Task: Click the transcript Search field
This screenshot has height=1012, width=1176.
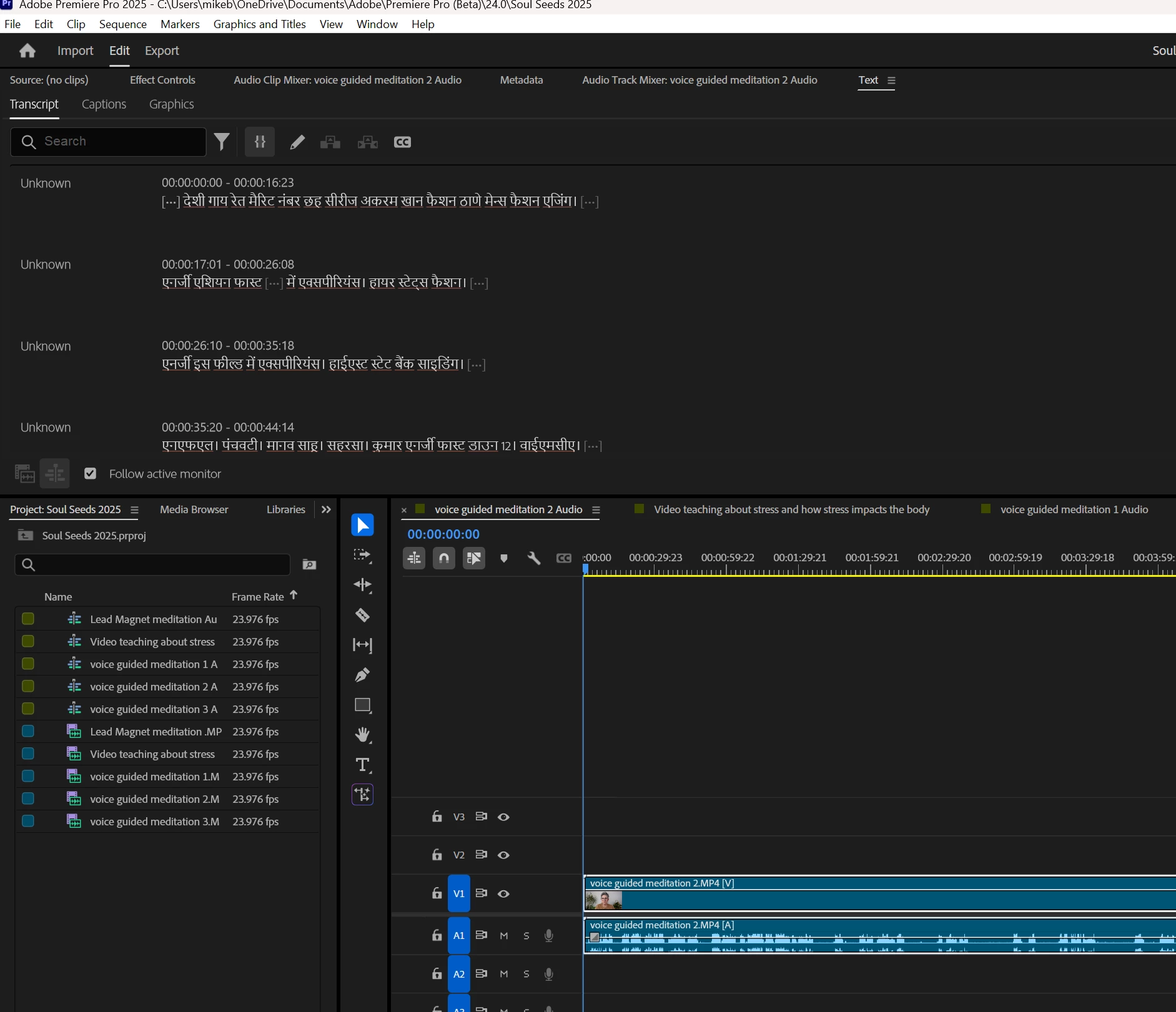Action: click(109, 142)
